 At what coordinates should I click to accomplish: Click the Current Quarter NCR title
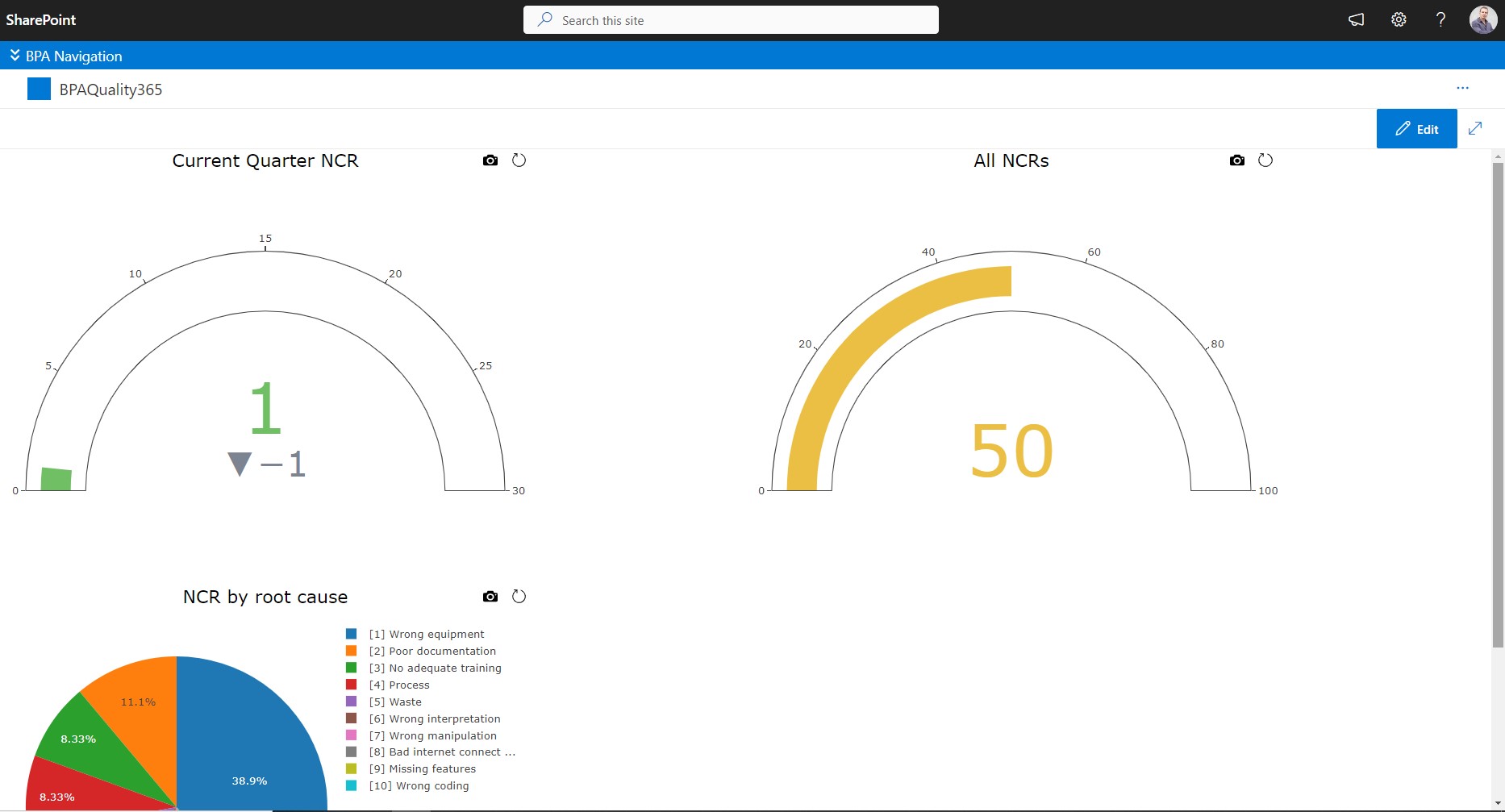pos(265,160)
